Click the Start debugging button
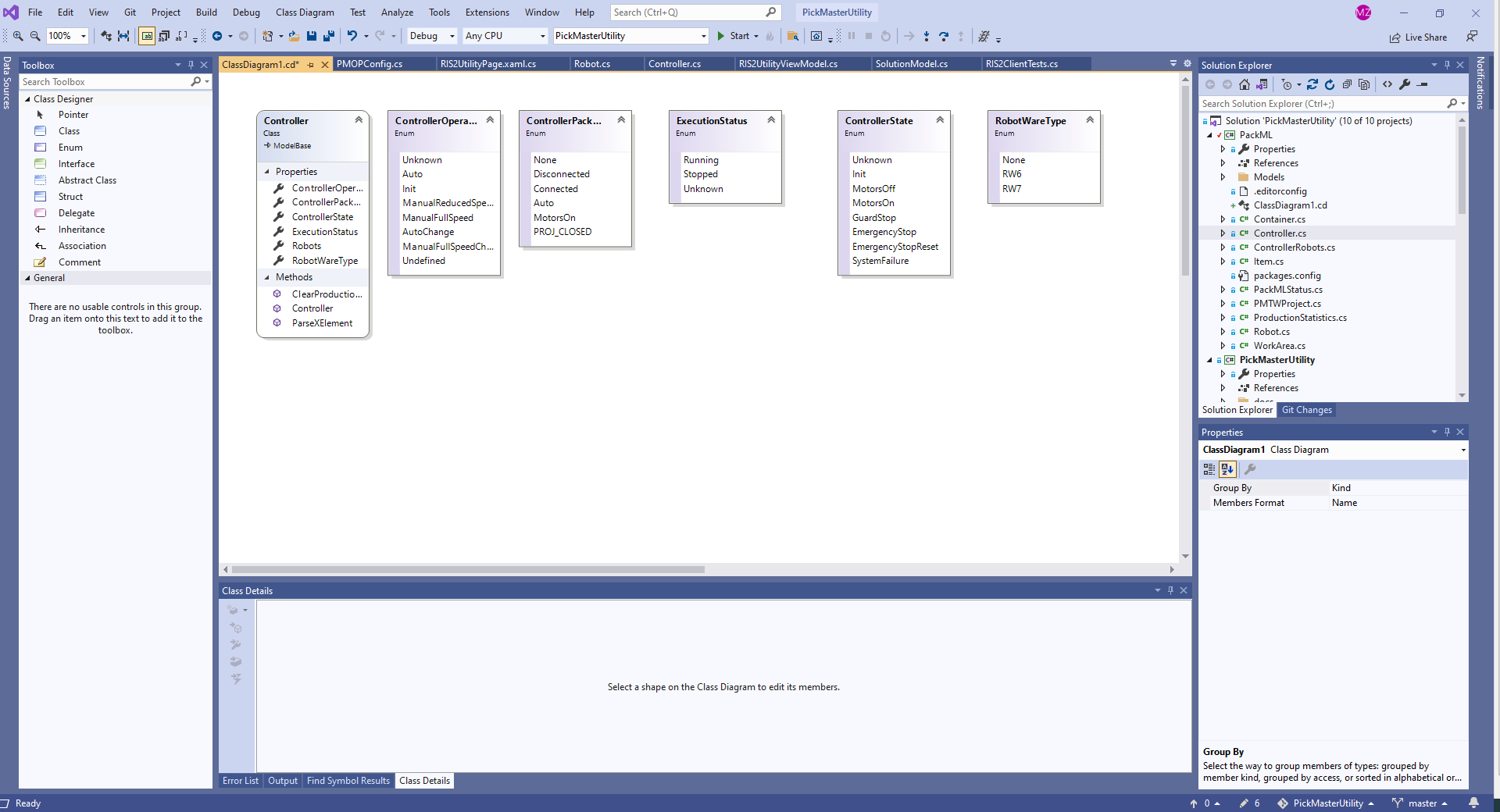This screenshot has height=812, width=1500. tap(734, 36)
